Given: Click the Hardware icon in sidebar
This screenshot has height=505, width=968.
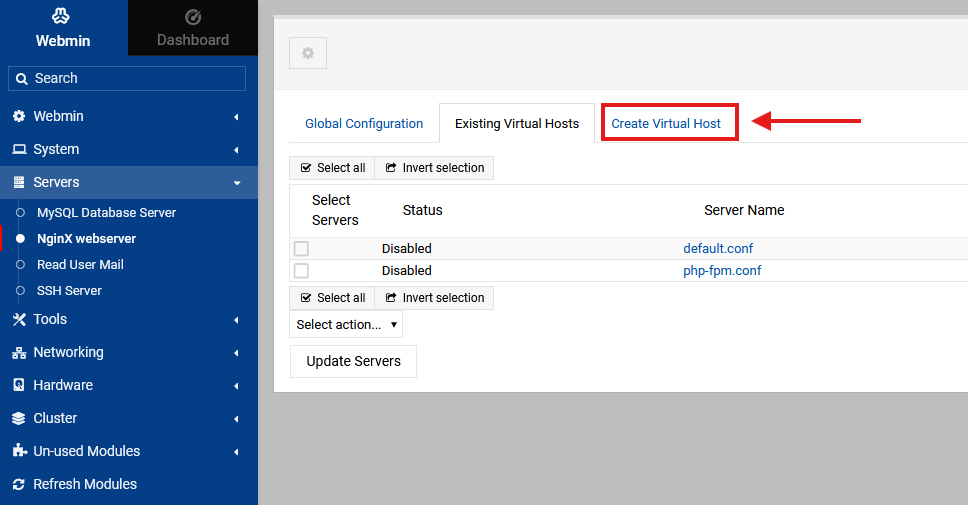Looking at the screenshot, I should [19, 385].
